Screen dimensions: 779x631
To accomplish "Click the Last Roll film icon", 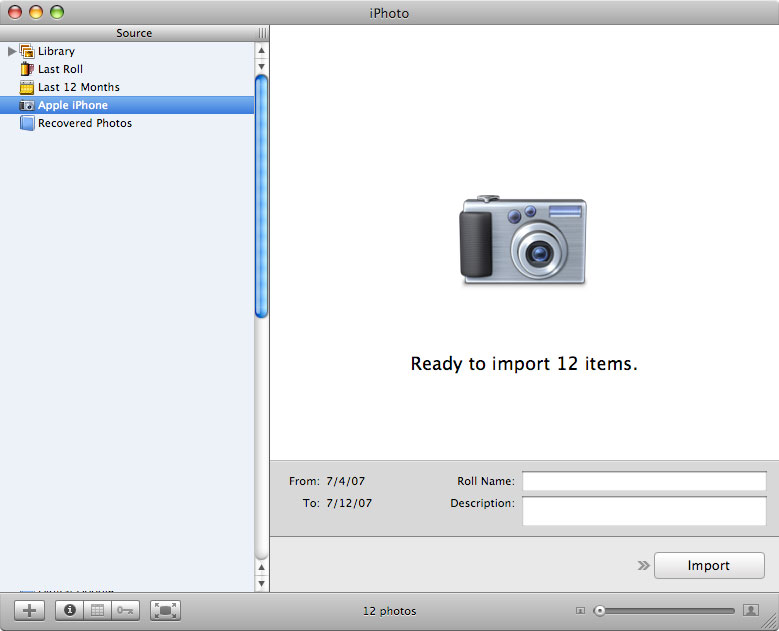I will pyautogui.click(x=27, y=69).
